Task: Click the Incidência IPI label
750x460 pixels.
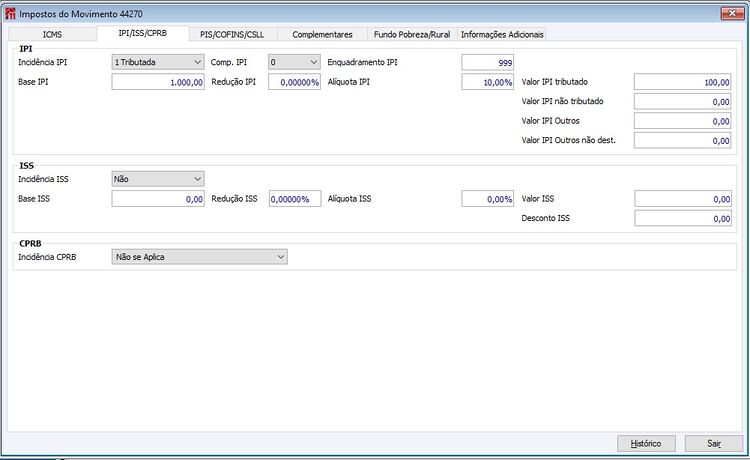Action: pyautogui.click(x=43, y=62)
